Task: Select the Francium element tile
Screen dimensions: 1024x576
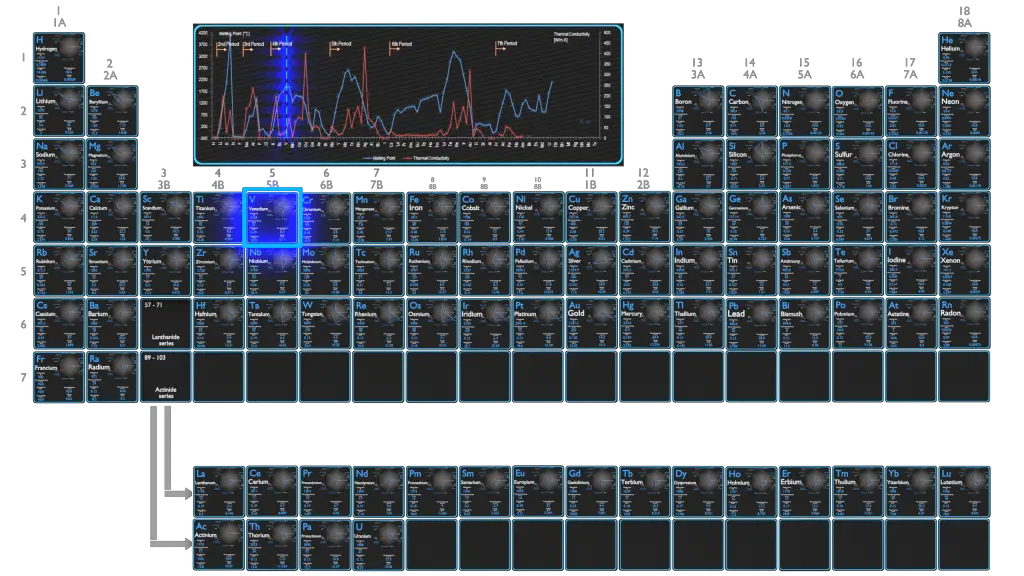Action: tap(59, 376)
